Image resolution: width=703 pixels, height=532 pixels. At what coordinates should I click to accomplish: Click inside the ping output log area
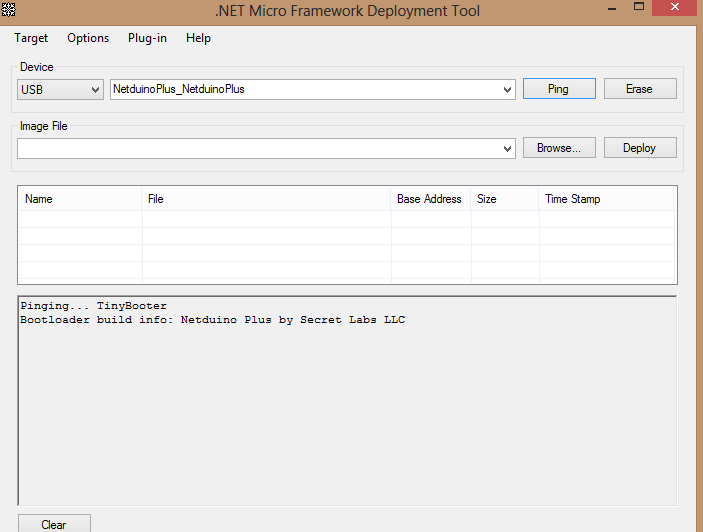tap(346, 410)
